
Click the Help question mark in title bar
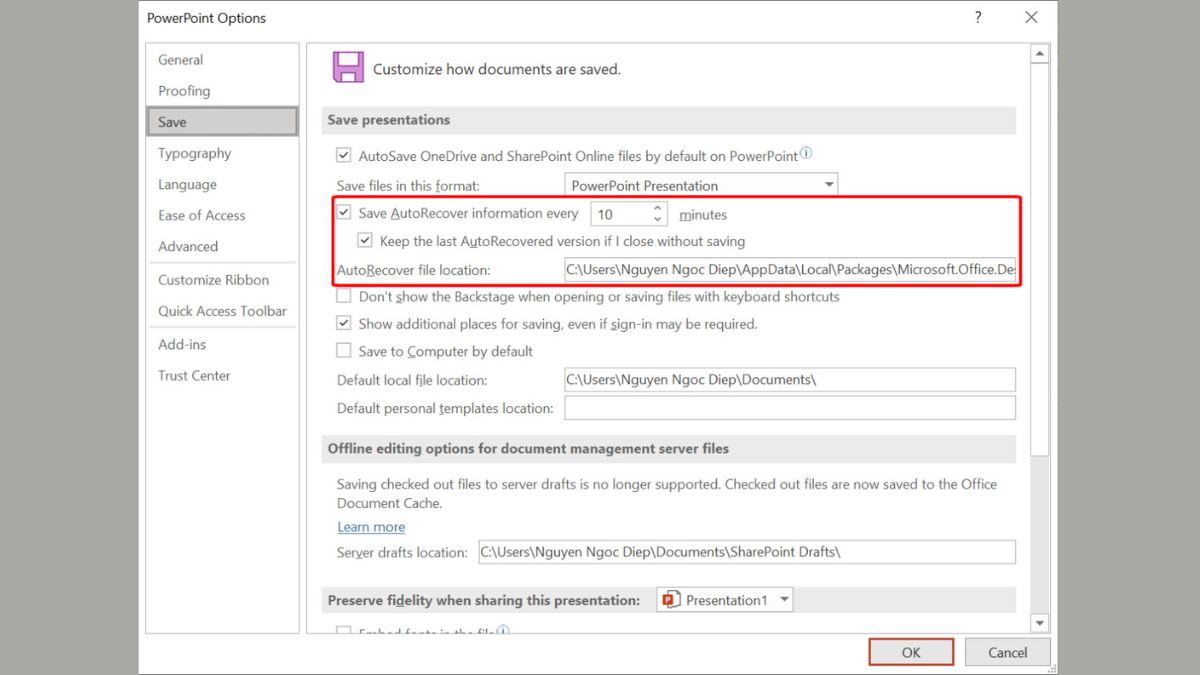pos(978,17)
